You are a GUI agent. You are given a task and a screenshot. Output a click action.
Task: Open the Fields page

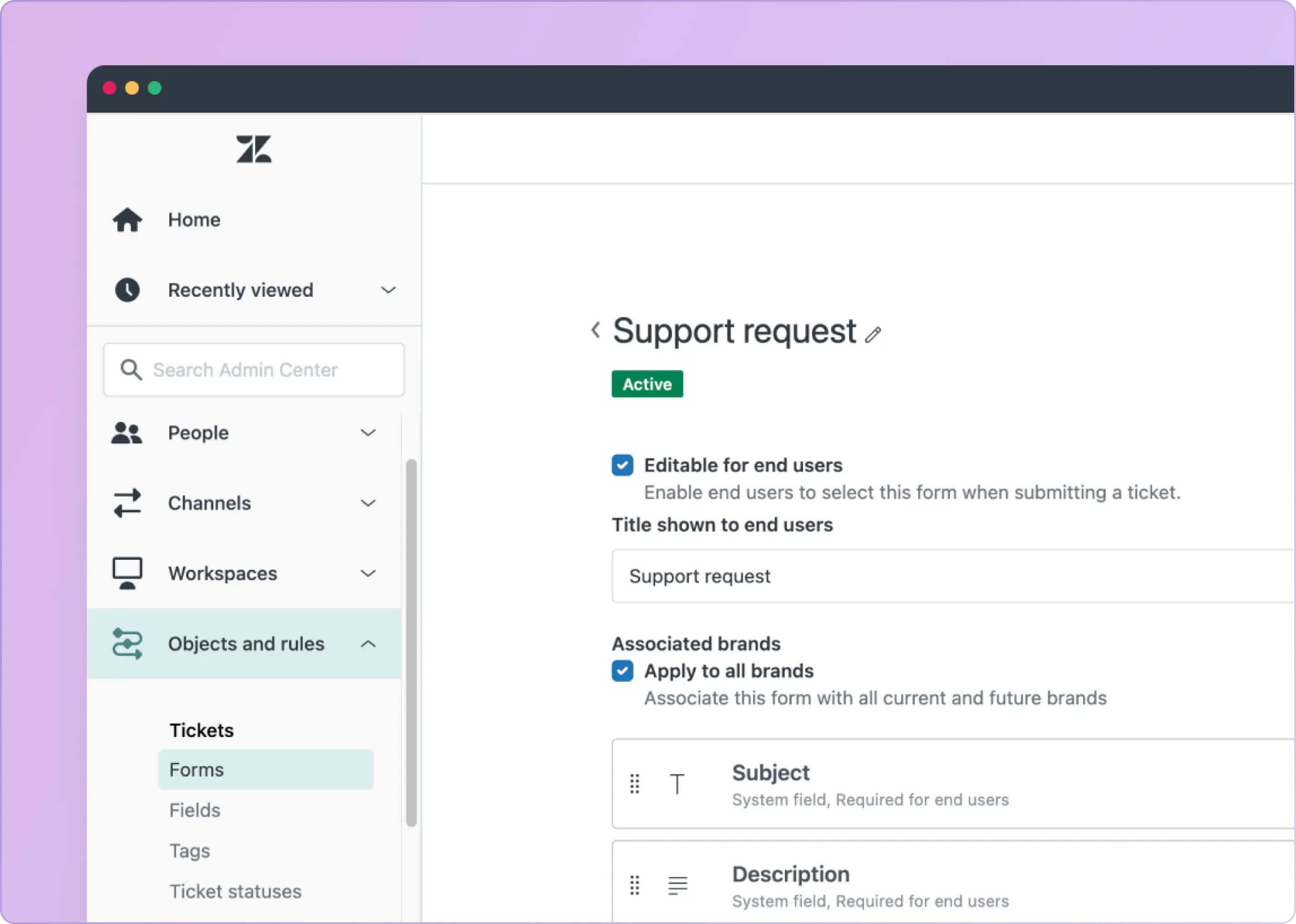195,810
